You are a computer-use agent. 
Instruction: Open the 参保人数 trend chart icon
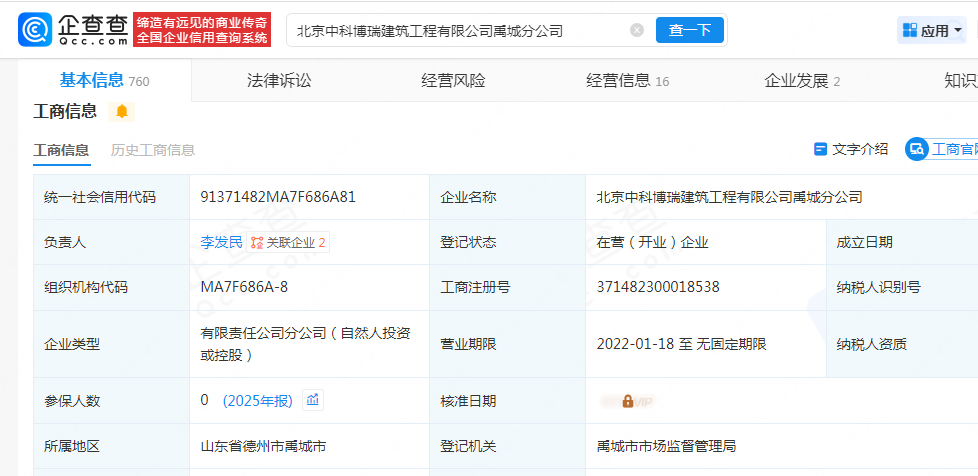(313, 400)
